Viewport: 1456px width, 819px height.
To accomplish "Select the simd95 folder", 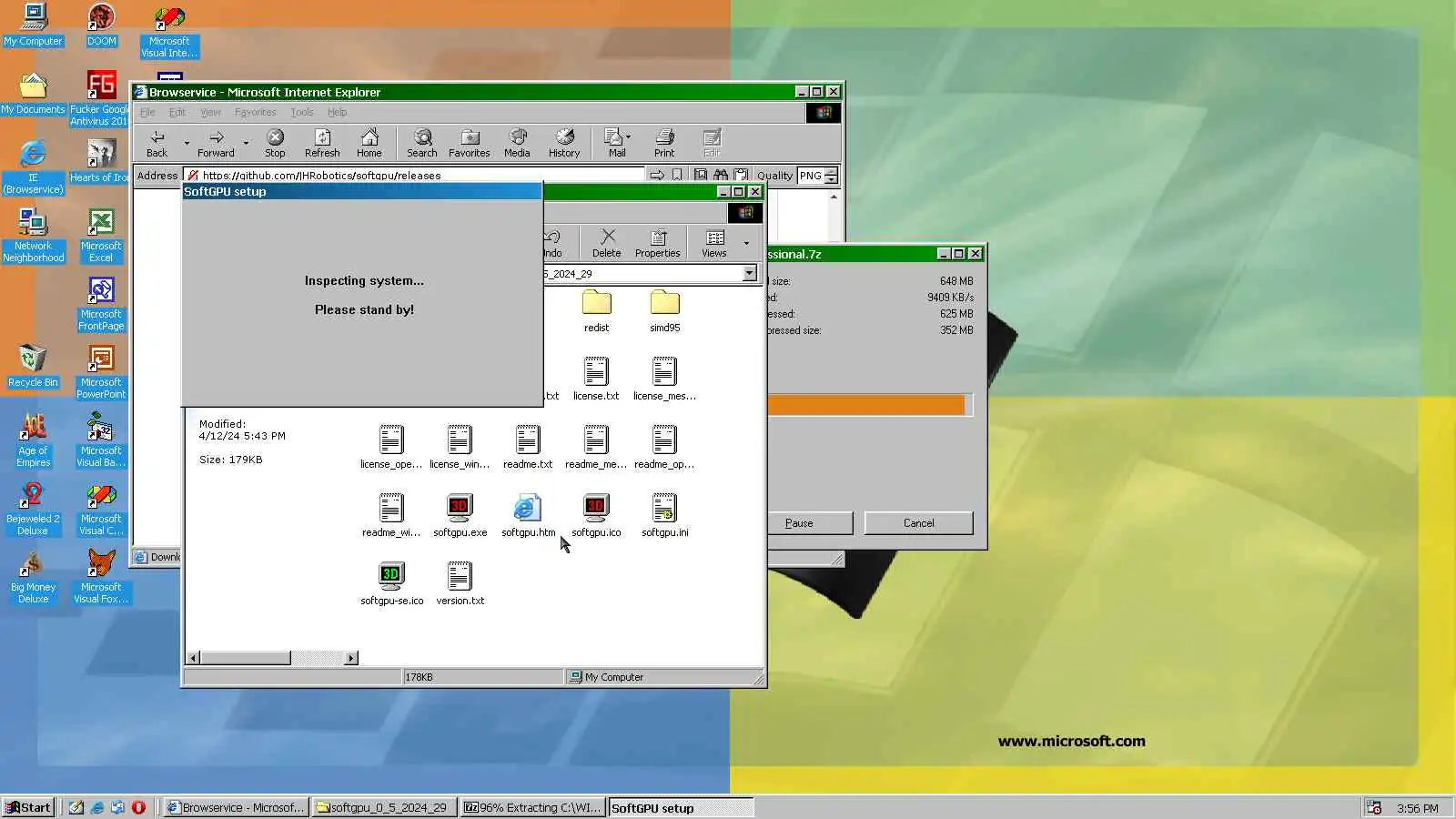I will click(x=665, y=311).
